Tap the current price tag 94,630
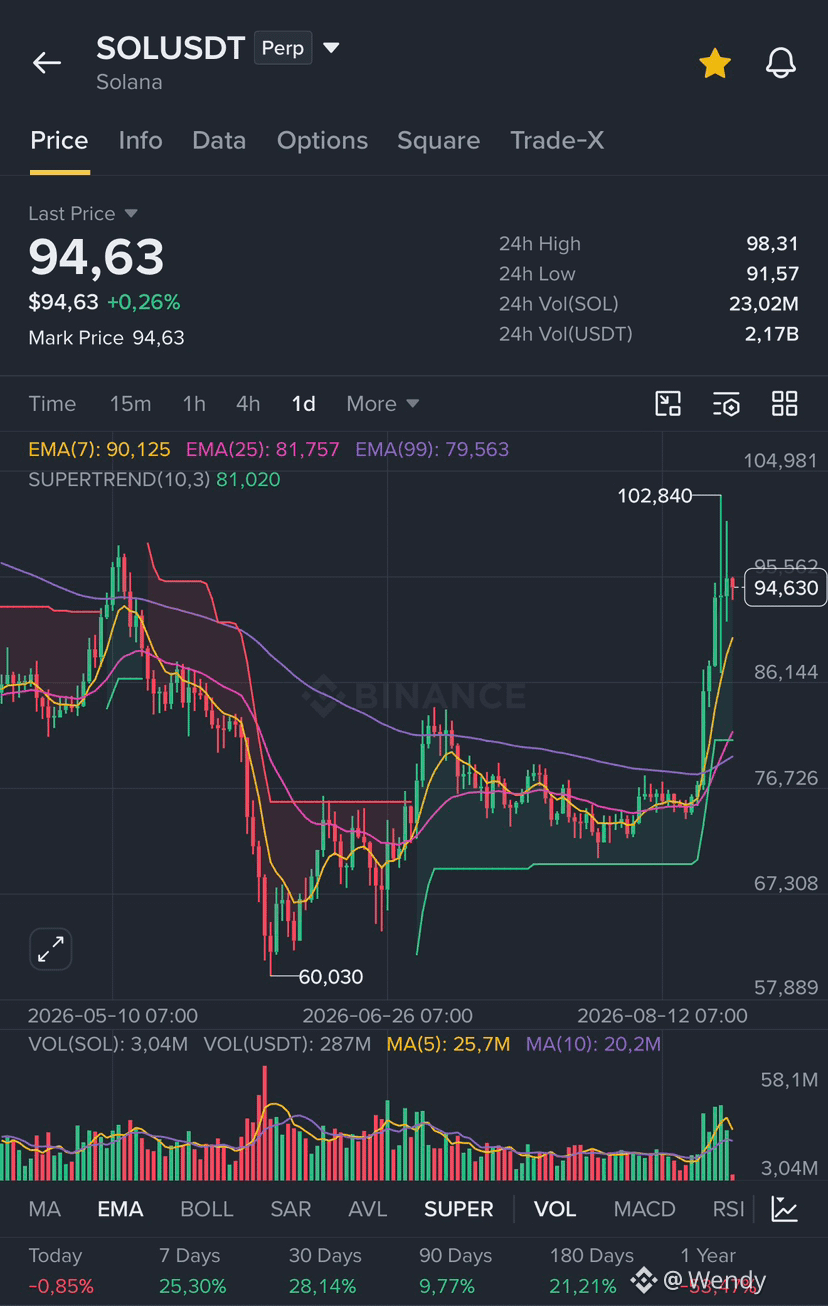 (x=786, y=588)
